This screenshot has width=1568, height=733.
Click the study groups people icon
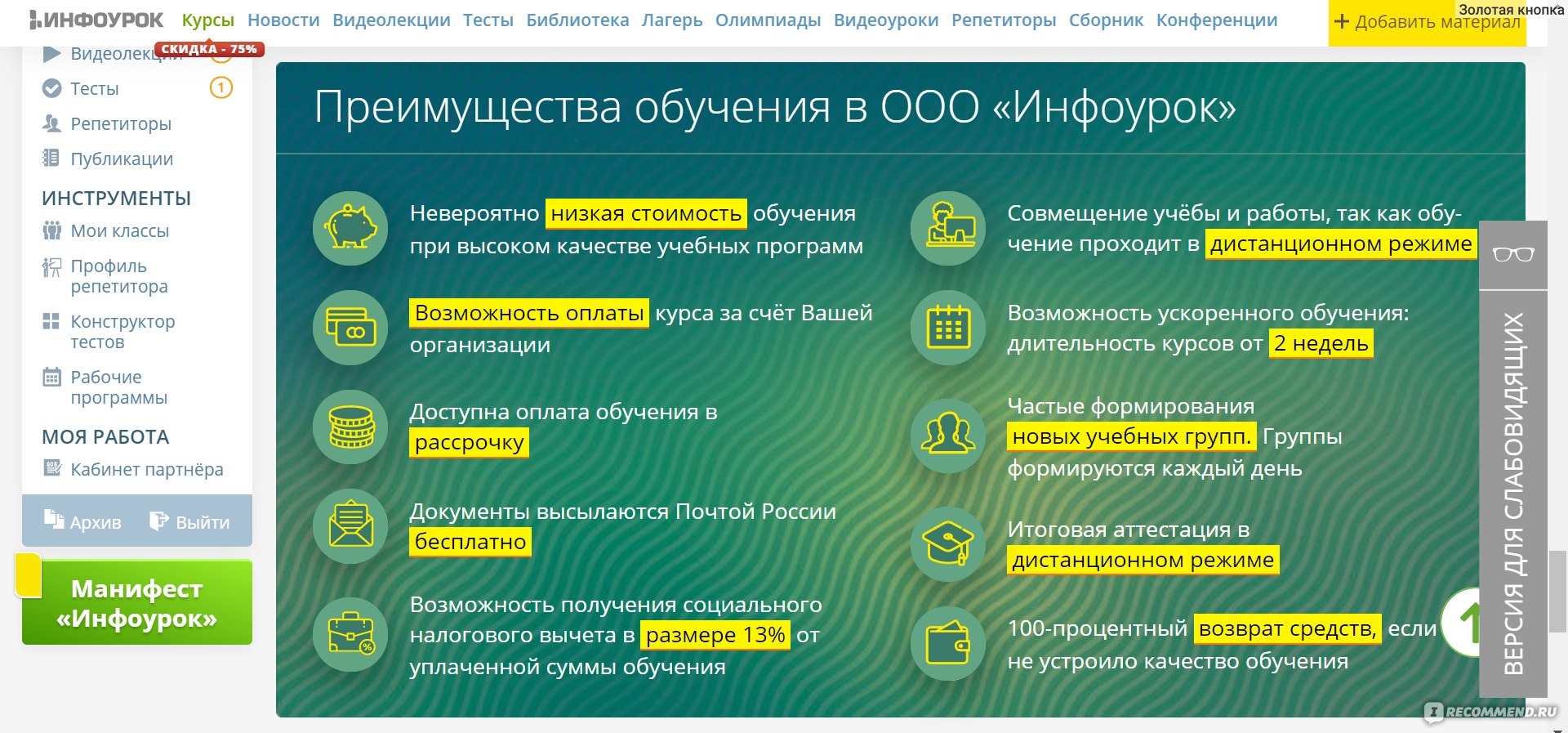click(948, 436)
